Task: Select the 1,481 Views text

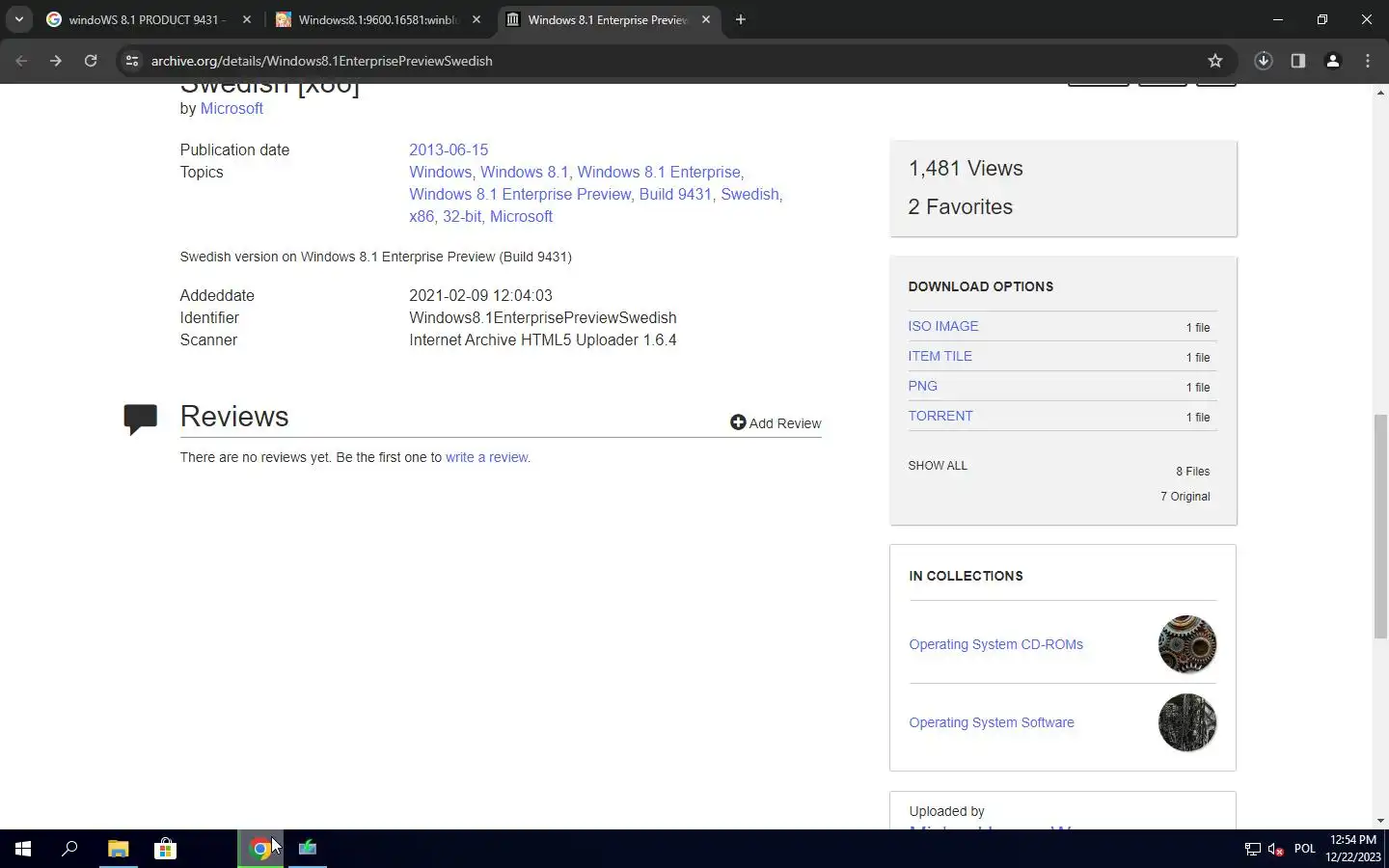Action: pos(966,168)
